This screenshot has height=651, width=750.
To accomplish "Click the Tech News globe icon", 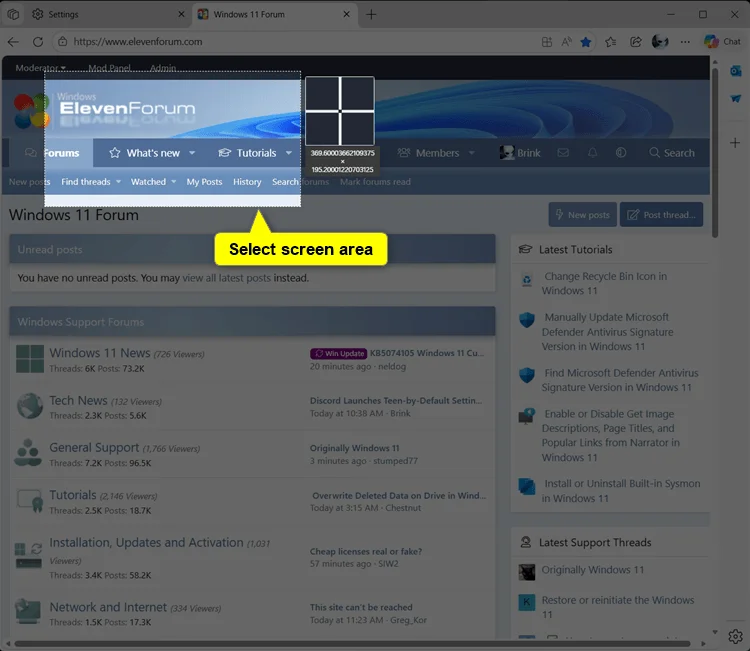I will coord(30,406).
